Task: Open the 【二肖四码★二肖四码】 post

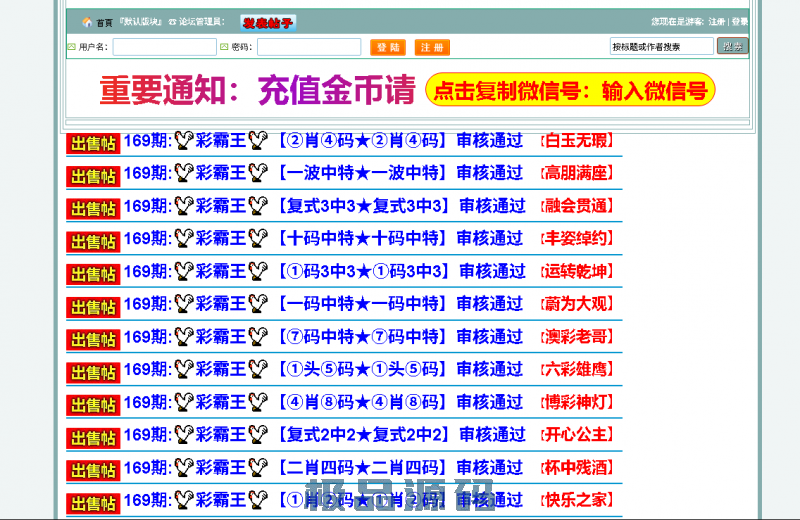Action: coord(362,467)
